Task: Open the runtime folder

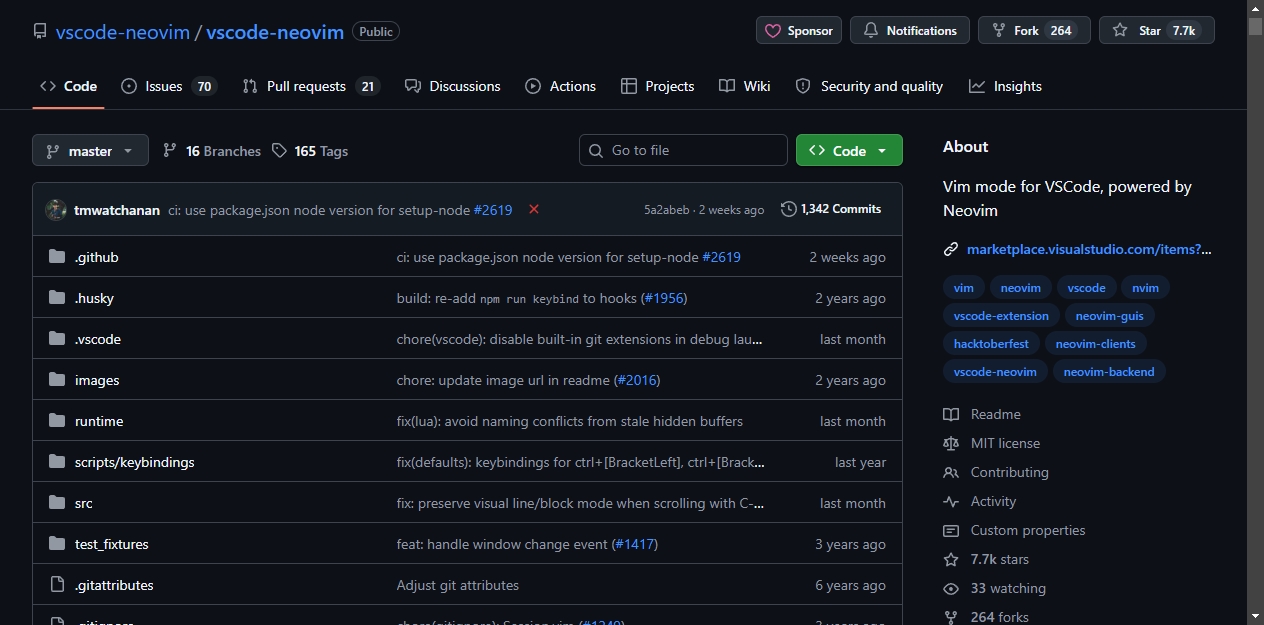Action: (x=99, y=421)
